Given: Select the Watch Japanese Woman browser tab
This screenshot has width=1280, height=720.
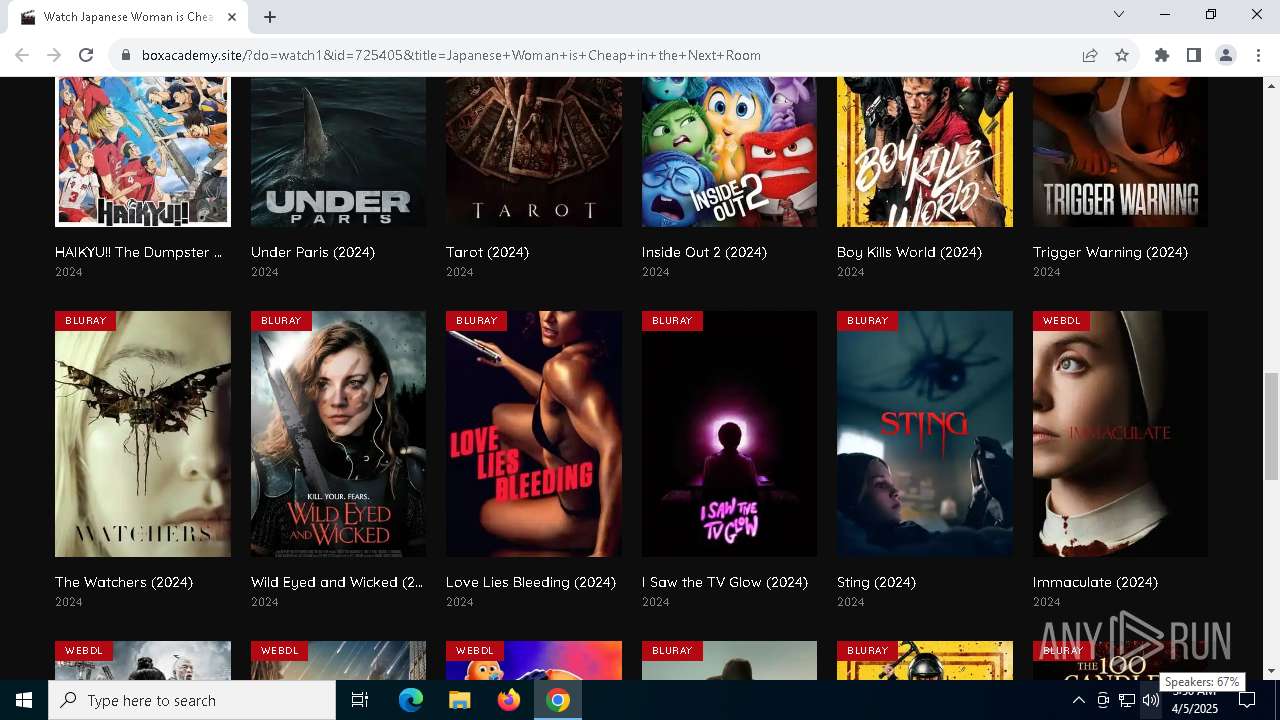Looking at the screenshot, I should click(128, 17).
